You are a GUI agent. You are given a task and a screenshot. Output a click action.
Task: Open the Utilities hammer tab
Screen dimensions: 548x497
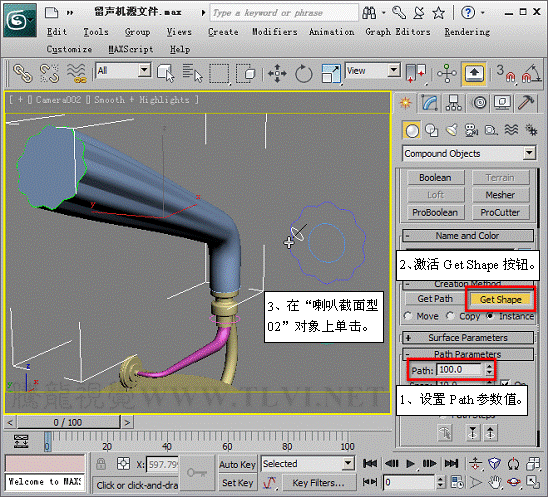tap(526, 103)
